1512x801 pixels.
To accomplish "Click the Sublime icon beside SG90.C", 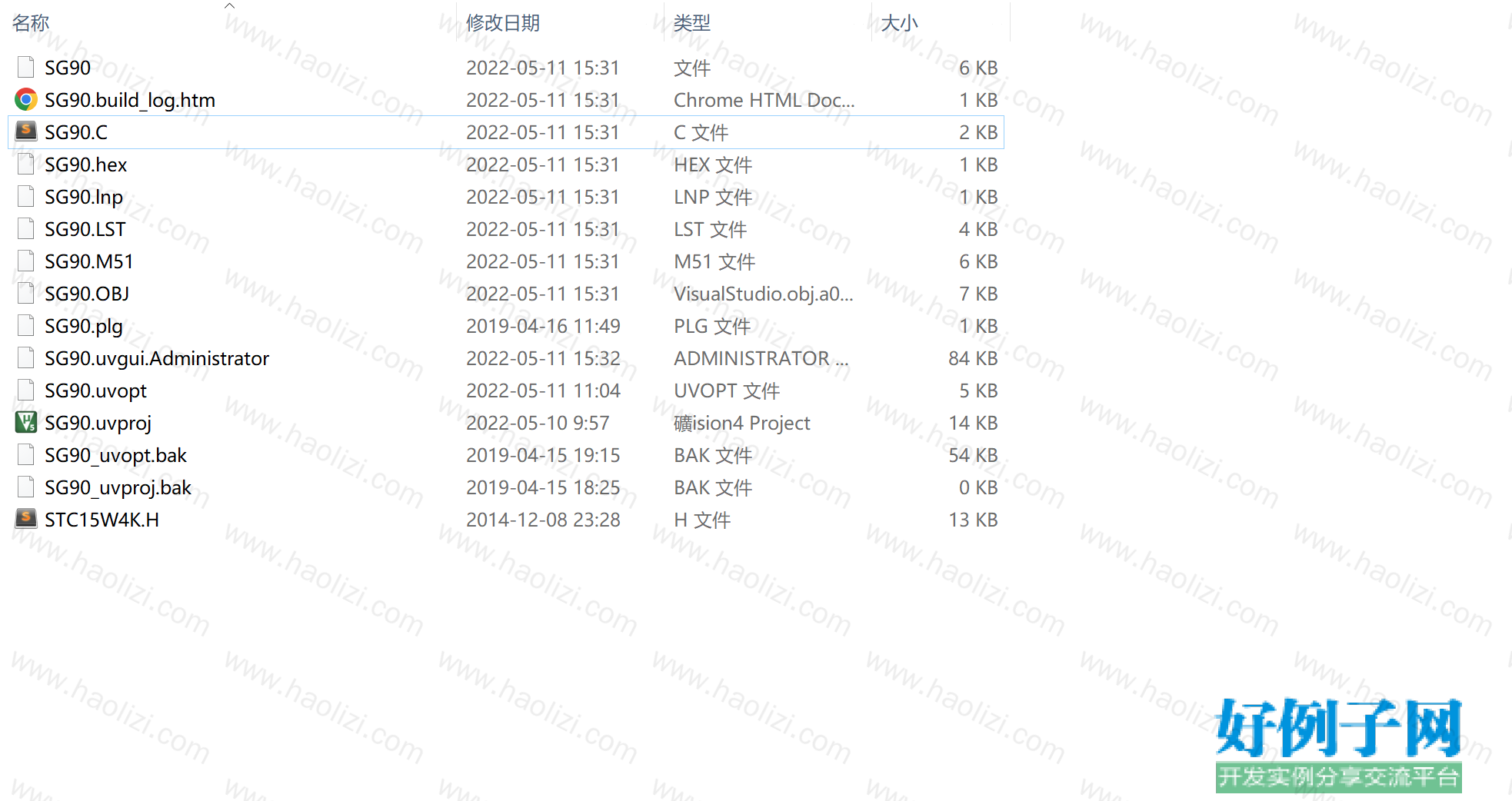I will tap(25, 131).
